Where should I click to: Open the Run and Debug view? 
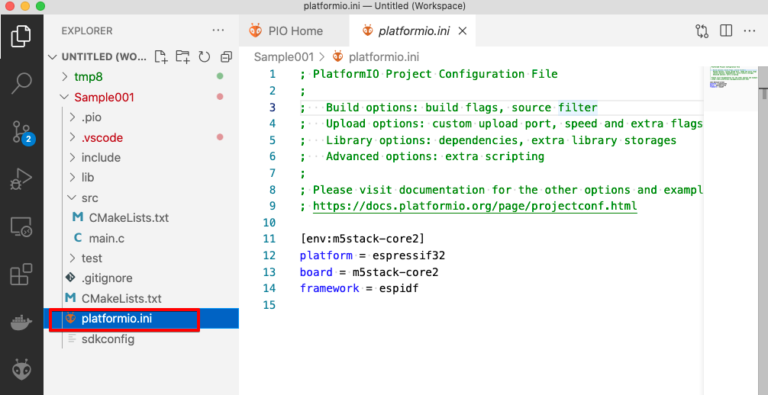tap(21, 179)
